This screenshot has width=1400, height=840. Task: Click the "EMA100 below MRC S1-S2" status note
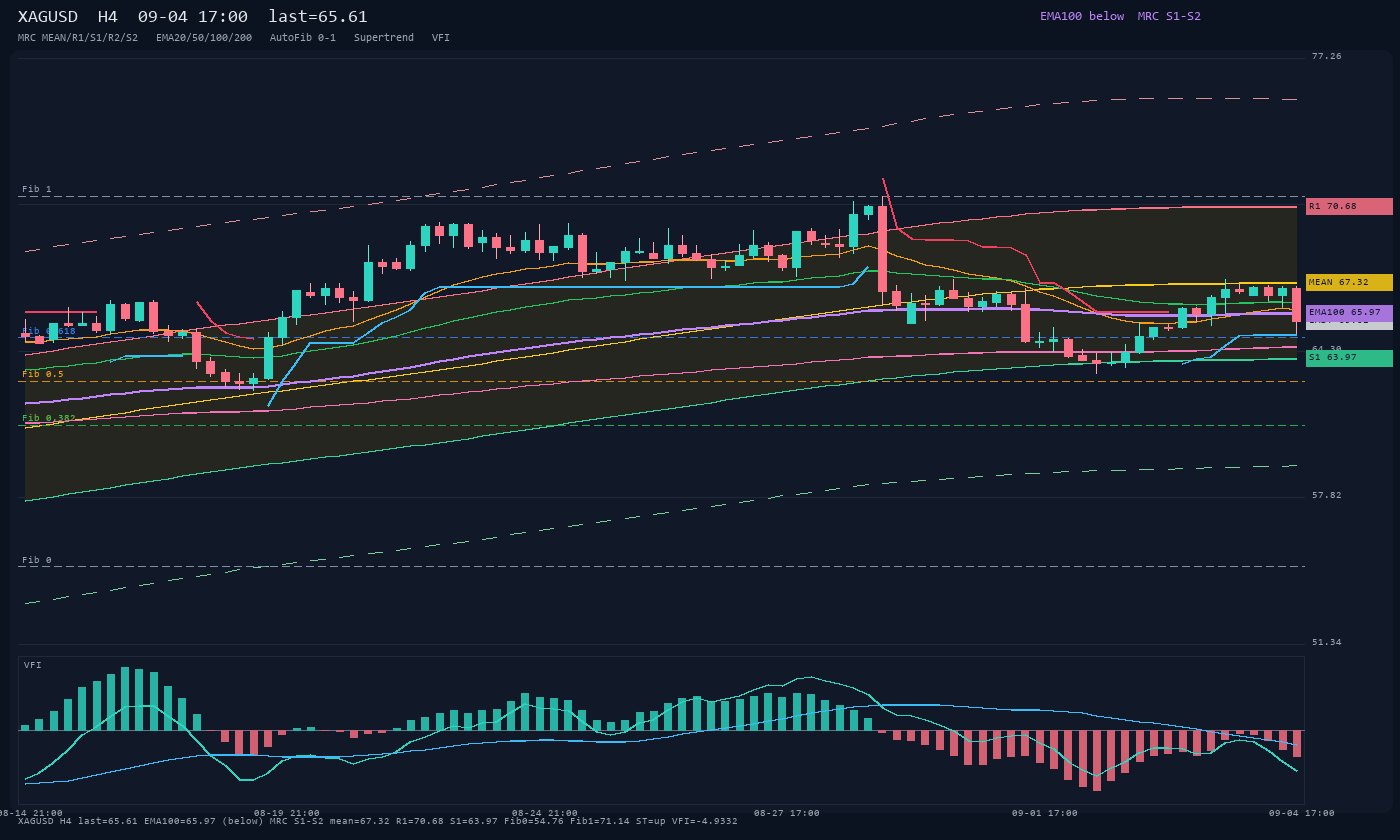click(1120, 16)
